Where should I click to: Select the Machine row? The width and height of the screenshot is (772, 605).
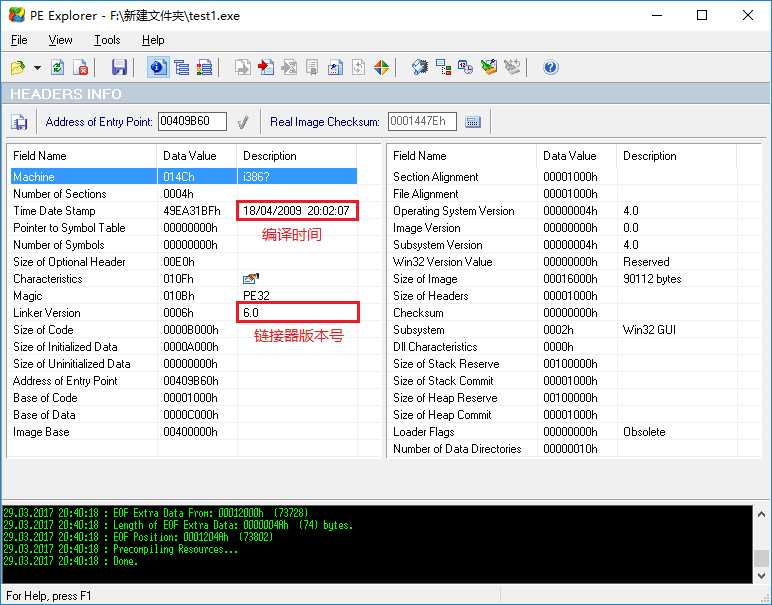coord(184,177)
